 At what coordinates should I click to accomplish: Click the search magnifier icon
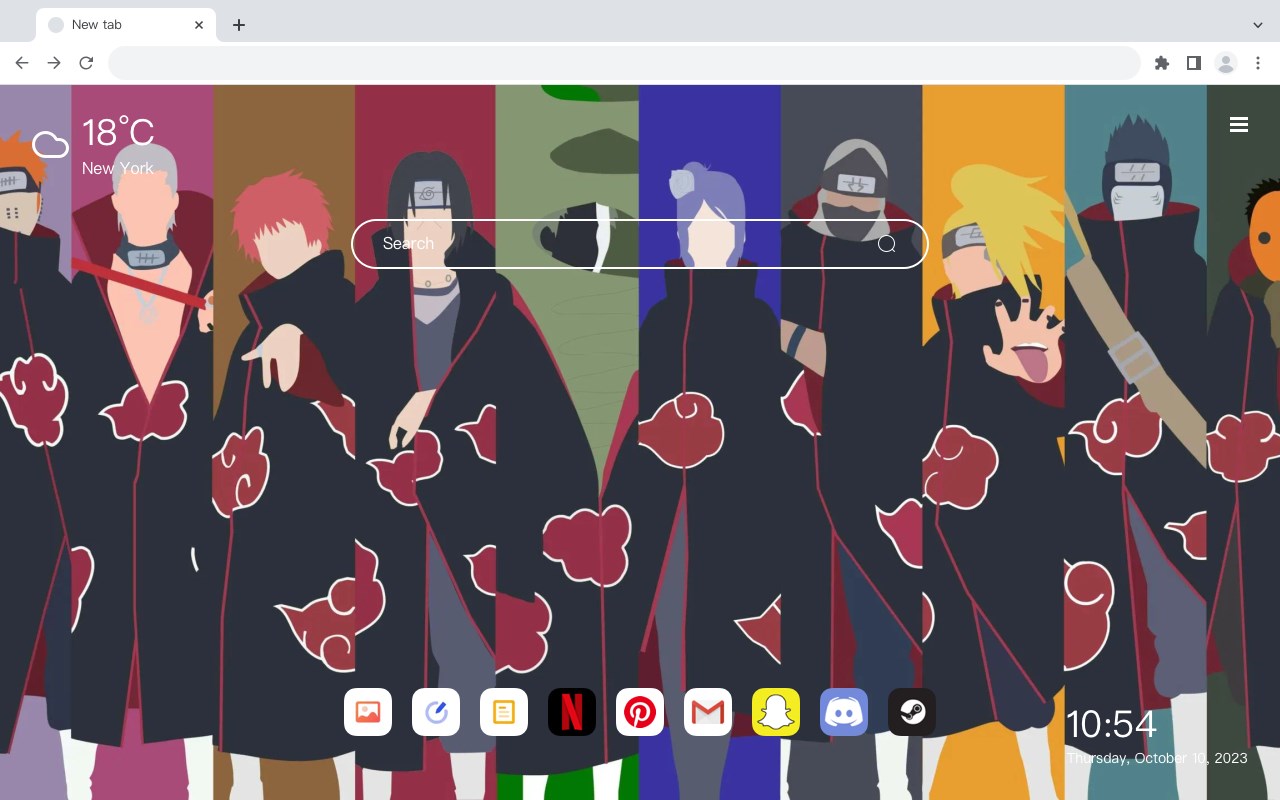887,244
